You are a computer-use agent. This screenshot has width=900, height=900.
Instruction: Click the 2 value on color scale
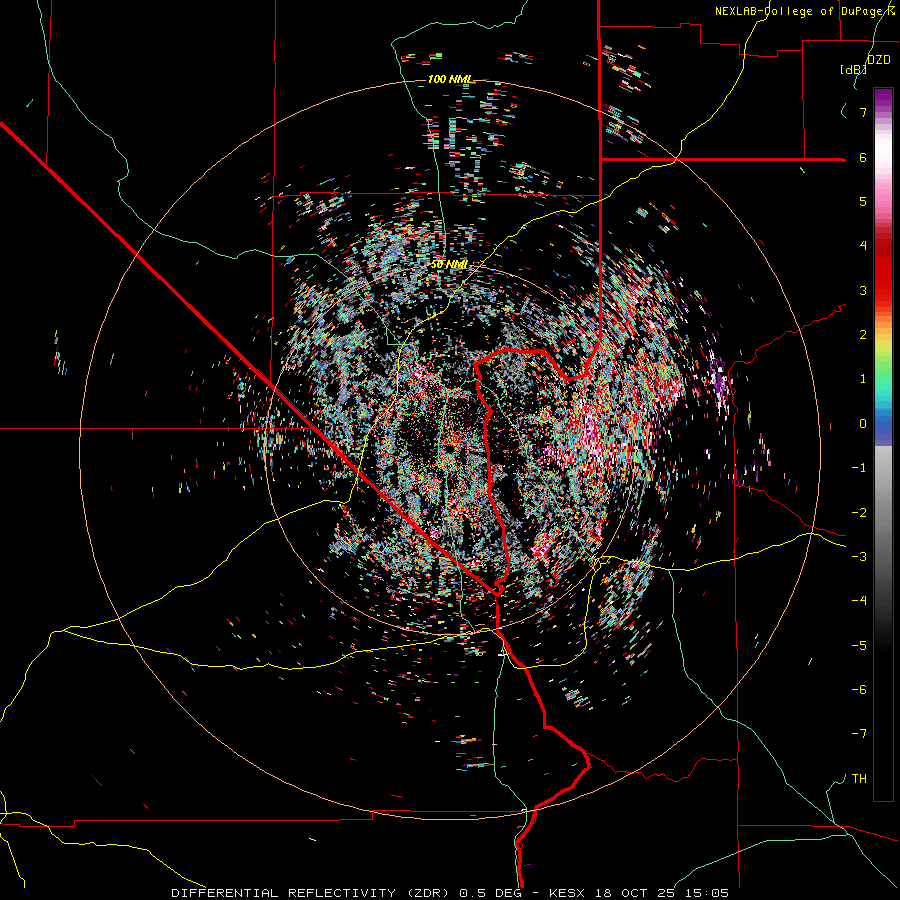(863, 335)
